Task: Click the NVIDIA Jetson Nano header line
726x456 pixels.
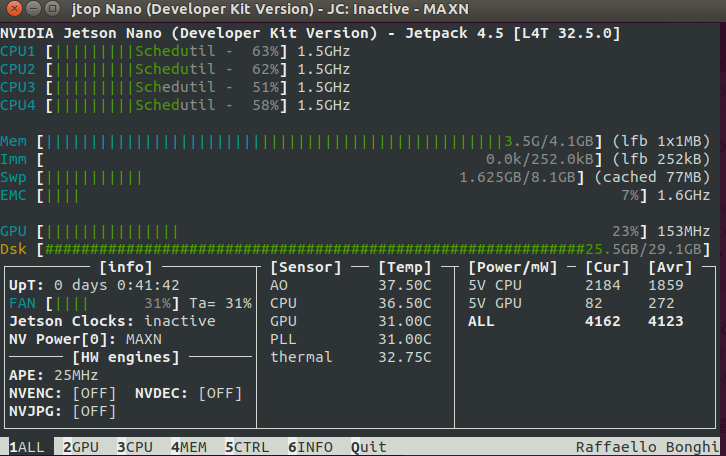Action: 310,33
